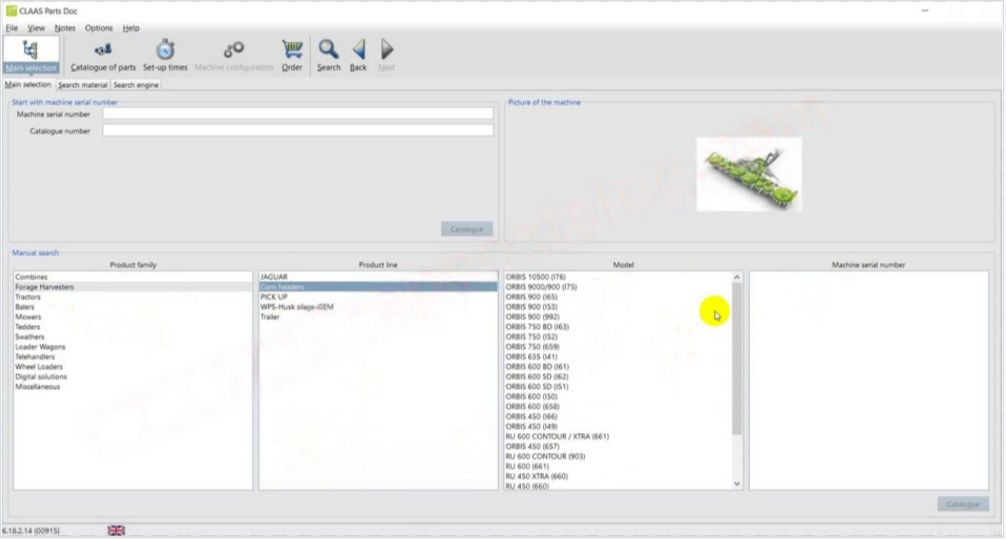The height and width of the screenshot is (540, 1006).
Task: Open the Order shopping cart icon
Action: click(x=292, y=54)
